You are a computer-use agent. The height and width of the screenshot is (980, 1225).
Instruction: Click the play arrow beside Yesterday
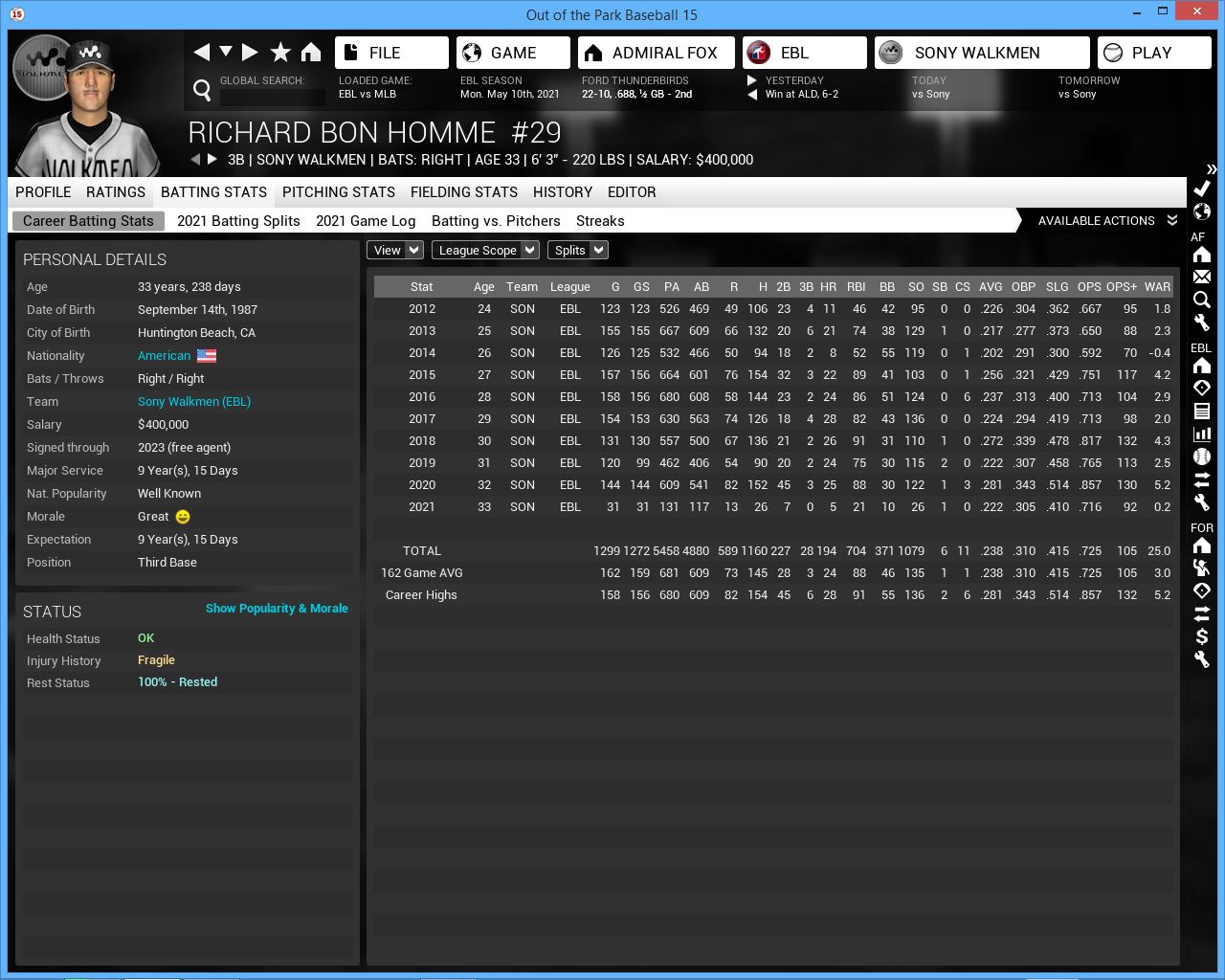(752, 80)
